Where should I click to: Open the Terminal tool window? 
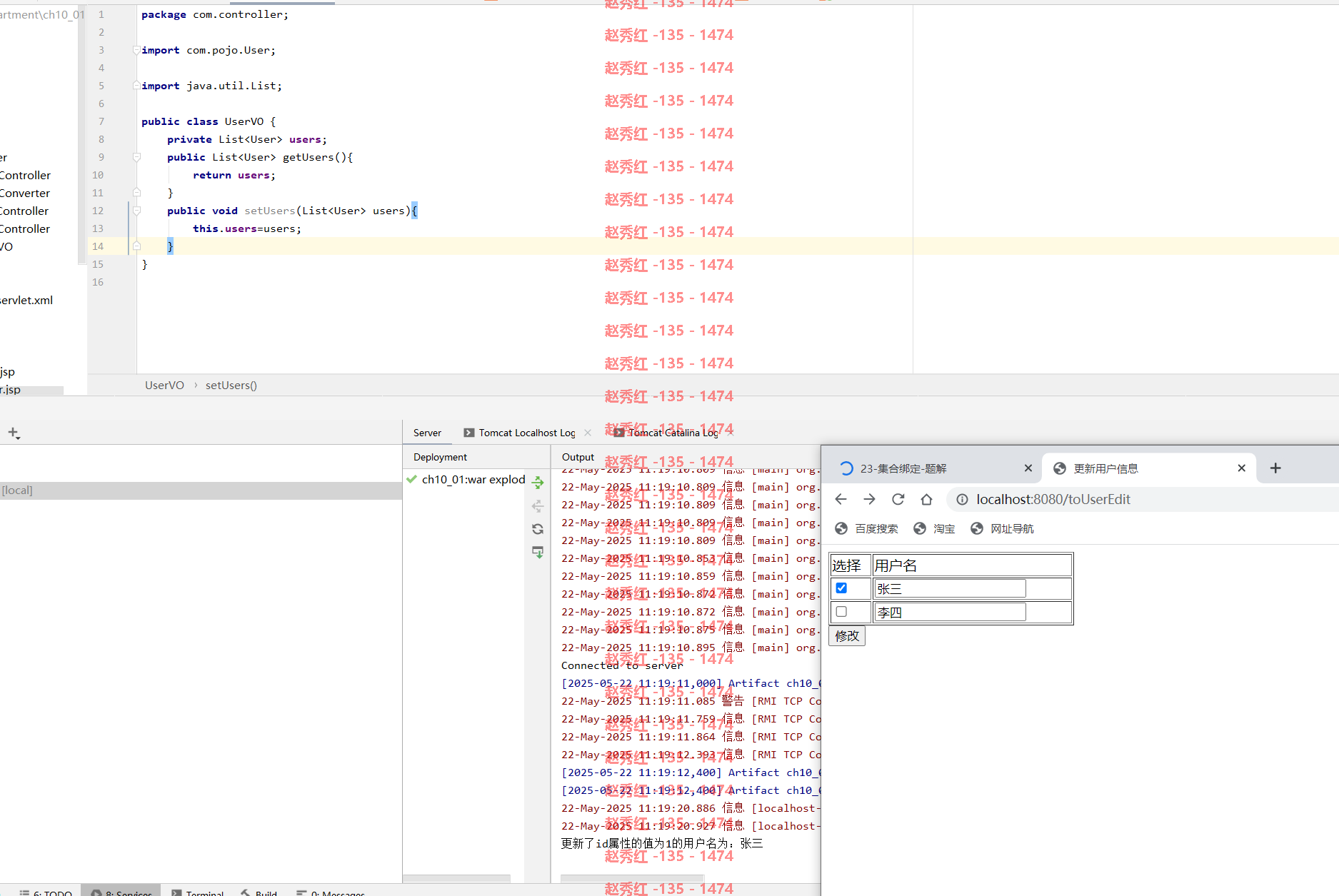pos(197,892)
